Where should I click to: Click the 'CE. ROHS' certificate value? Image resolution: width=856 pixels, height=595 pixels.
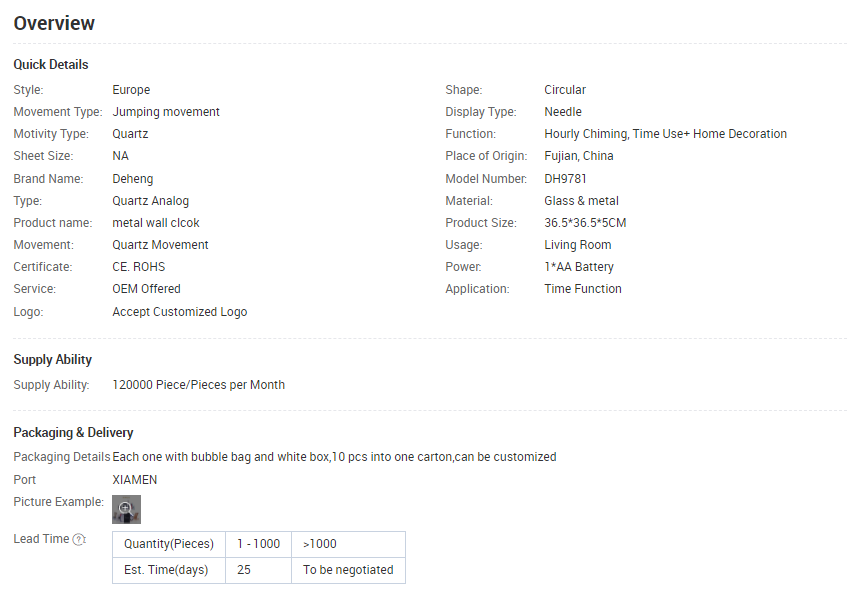[139, 267]
